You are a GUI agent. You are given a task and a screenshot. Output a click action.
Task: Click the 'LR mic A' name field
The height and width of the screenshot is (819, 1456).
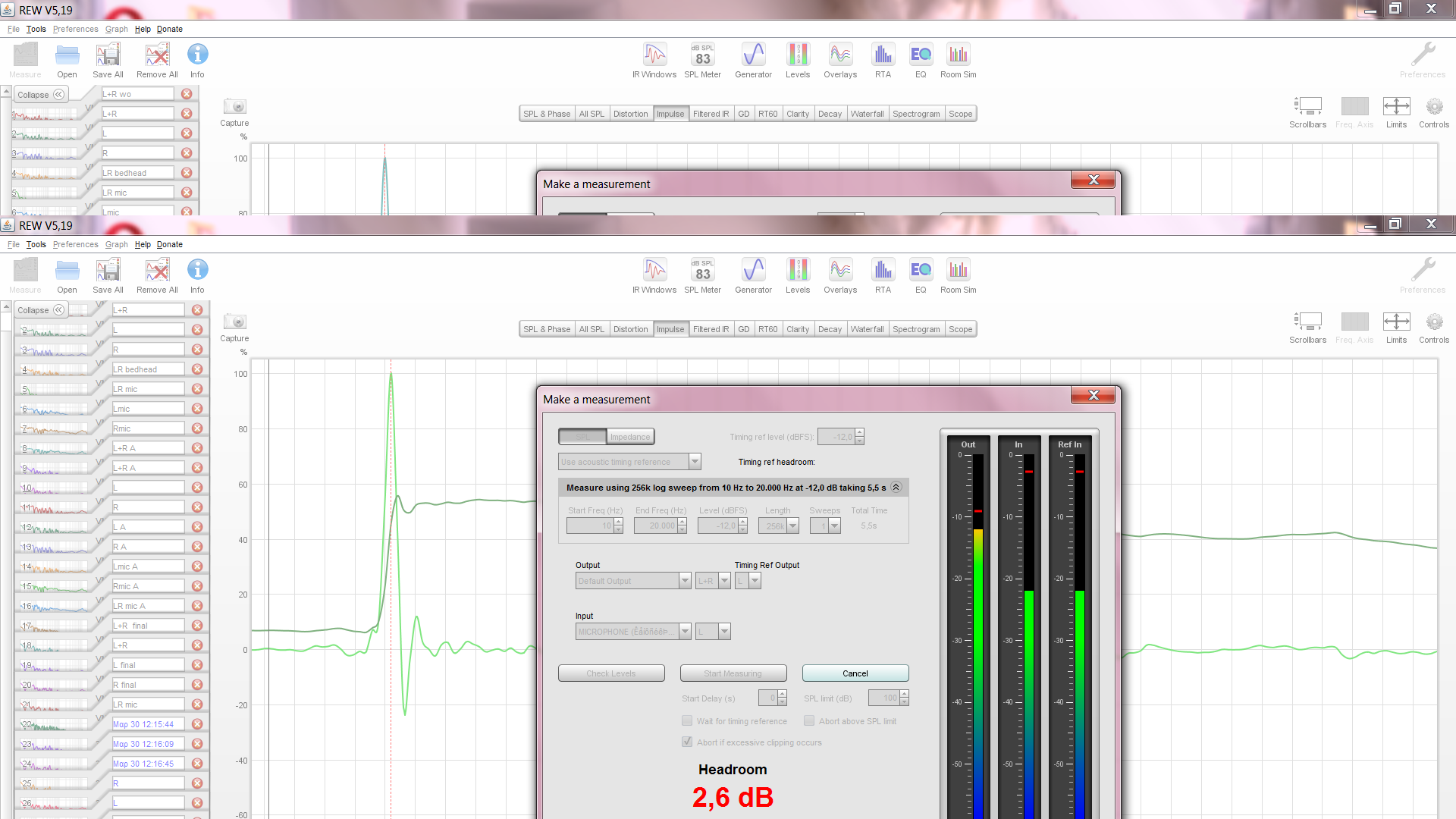click(148, 606)
